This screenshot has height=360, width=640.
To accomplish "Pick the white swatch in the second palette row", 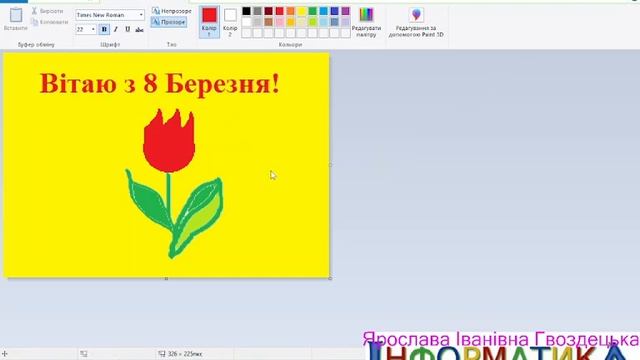I will click(247, 22).
